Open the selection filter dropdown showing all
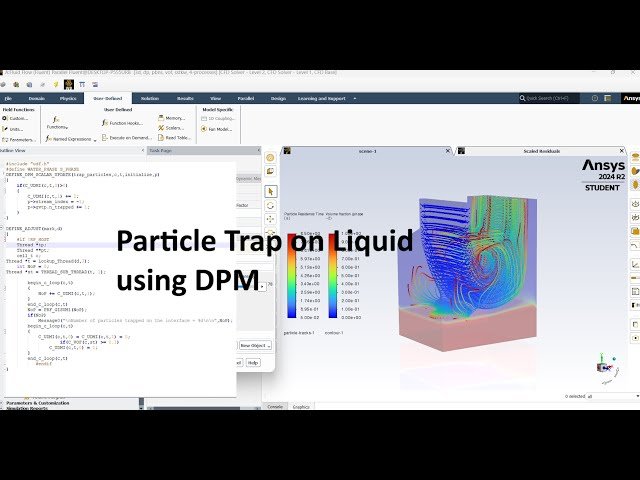The height and width of the screenshot is (480, 640). (612, 396)
